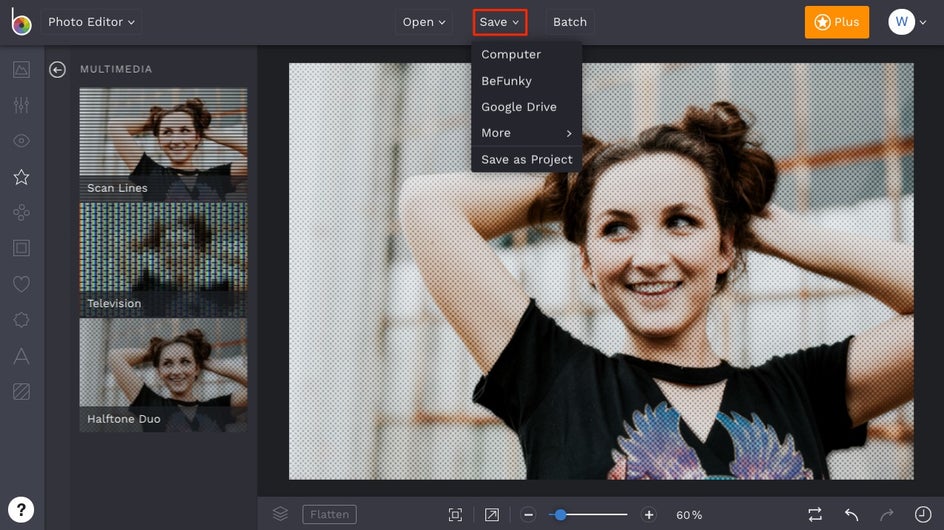Select the Edit sliders tool in sidebar
This screenshot has height=530, width=944.
pos(21,105)
